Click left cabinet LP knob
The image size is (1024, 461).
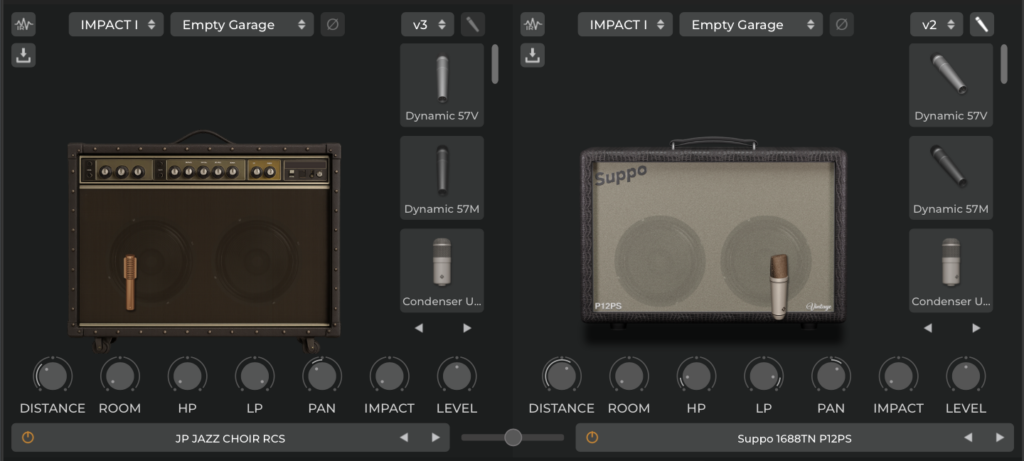[255, 376]
